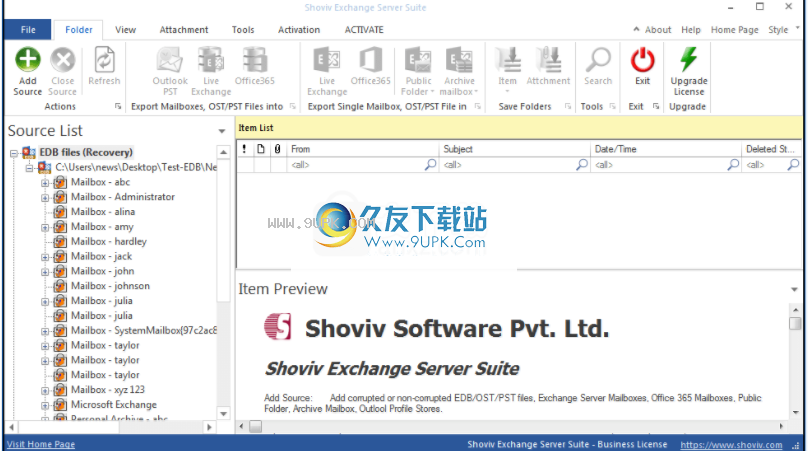
Task: Expand the Mailbox - Administrator node
Action: point(45,197)
